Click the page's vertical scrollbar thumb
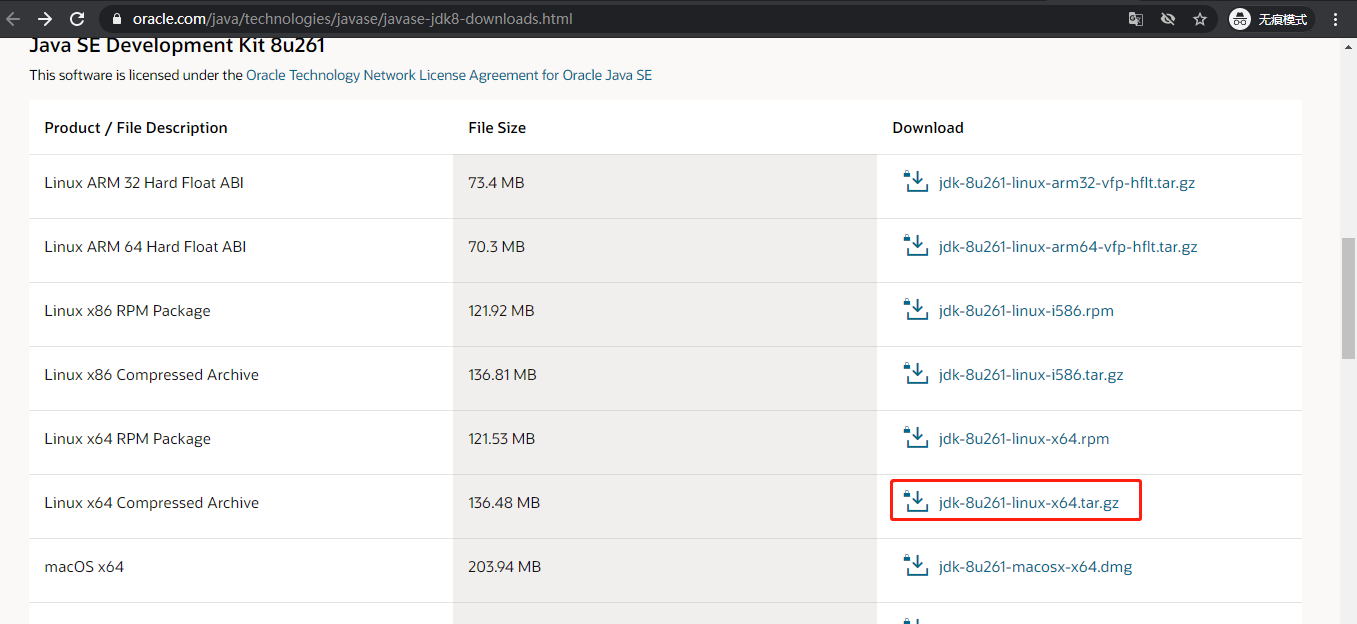The image size is (1357, 624). click(1348, 298)
